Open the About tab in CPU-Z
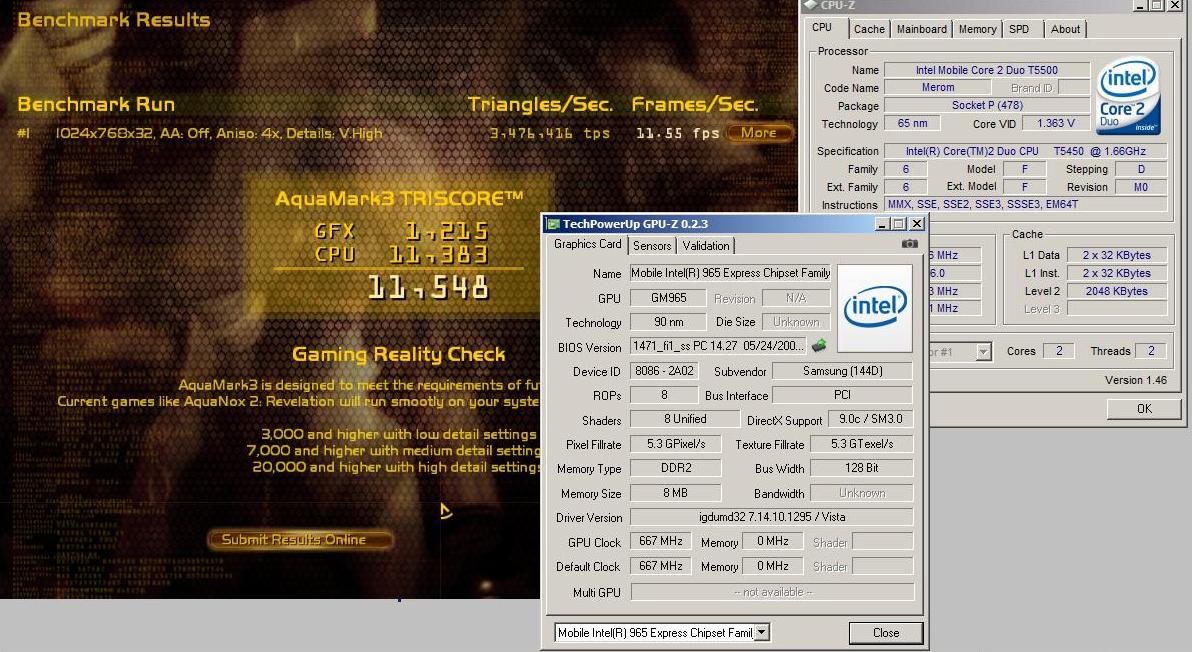The image size is (1193, 652). pyautogui.click(x=1065, y=29)
